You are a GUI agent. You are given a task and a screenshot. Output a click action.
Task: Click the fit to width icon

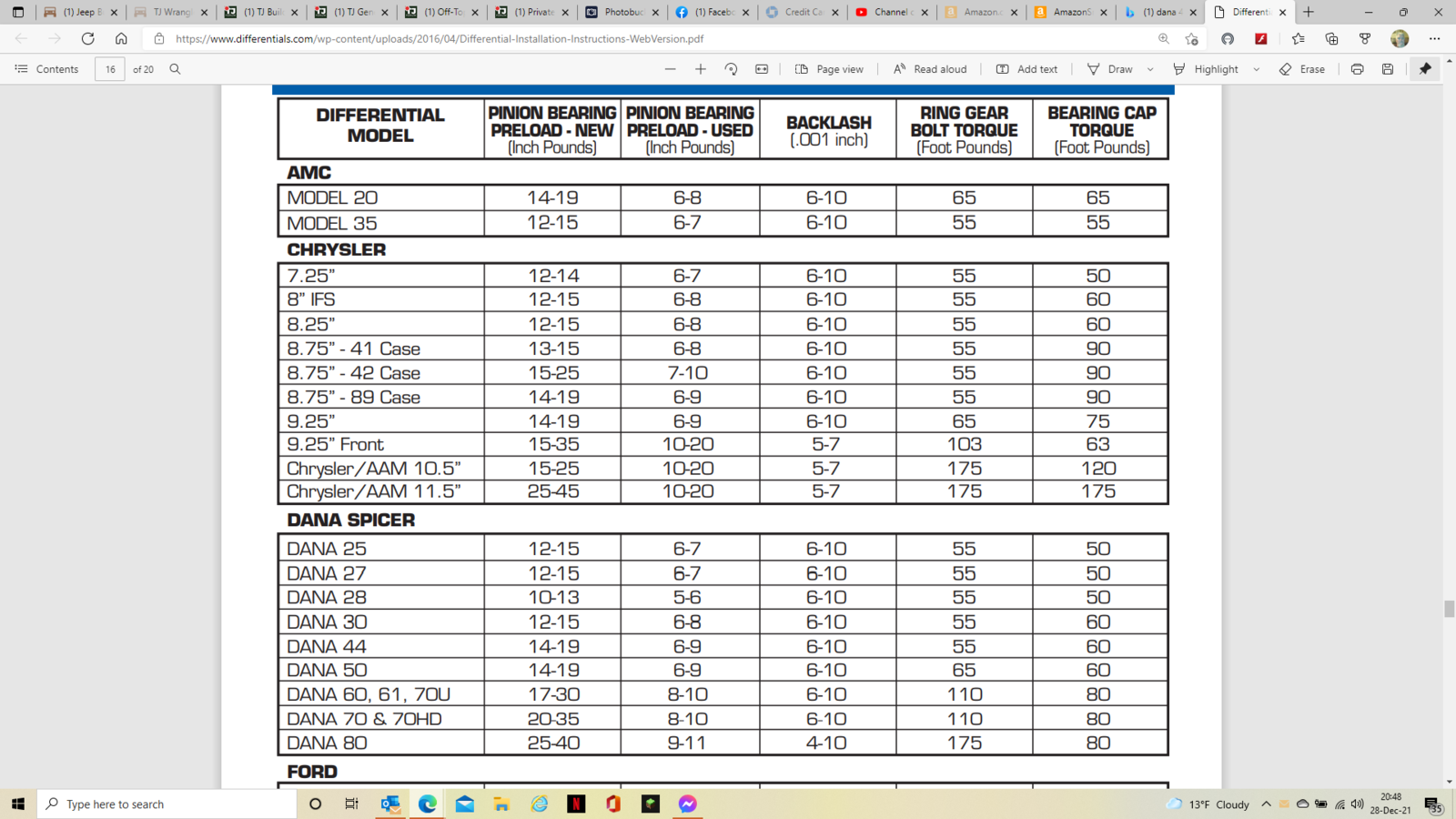click(762, 69)
